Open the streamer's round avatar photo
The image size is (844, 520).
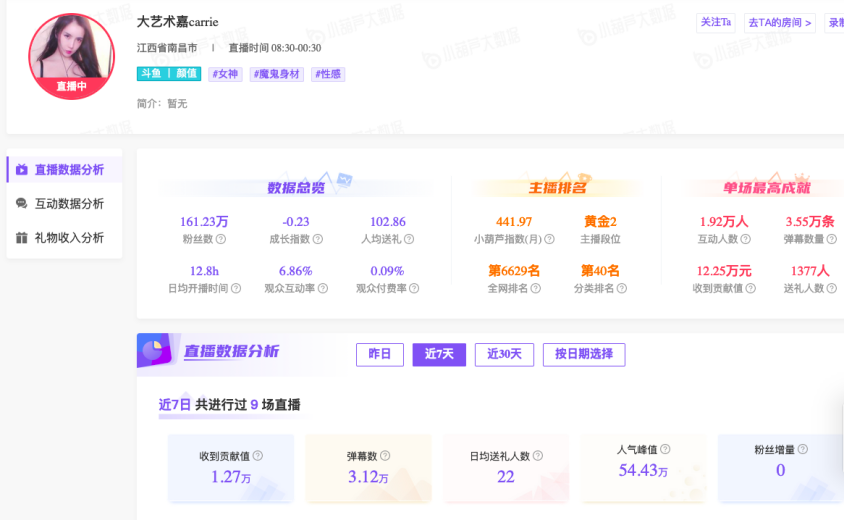(x=72, y=57)
